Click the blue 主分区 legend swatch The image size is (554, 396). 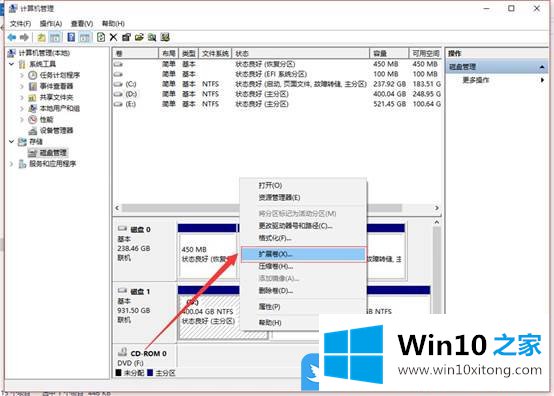[150, 373]
